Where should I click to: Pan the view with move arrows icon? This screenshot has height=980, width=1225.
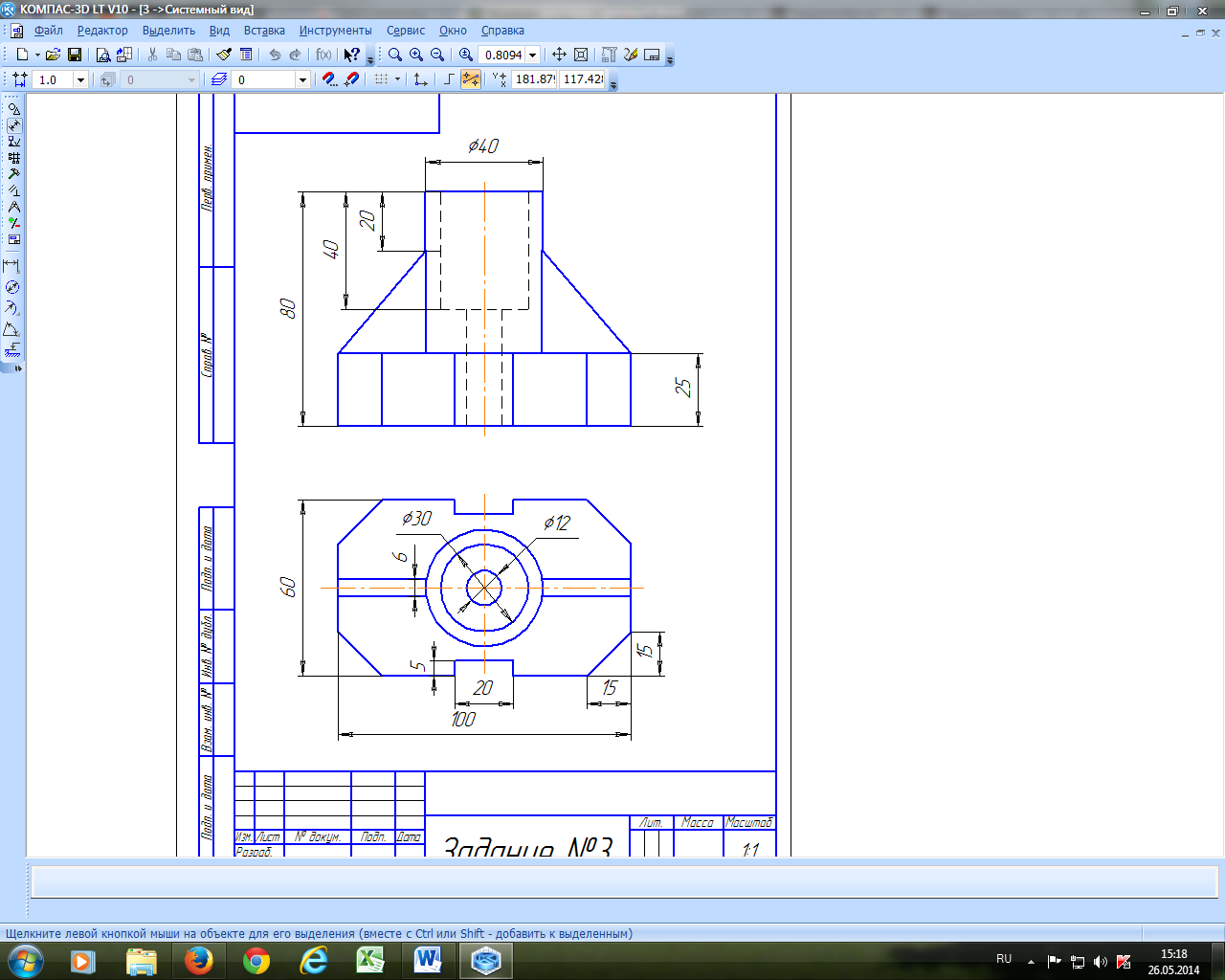(560, 55)
